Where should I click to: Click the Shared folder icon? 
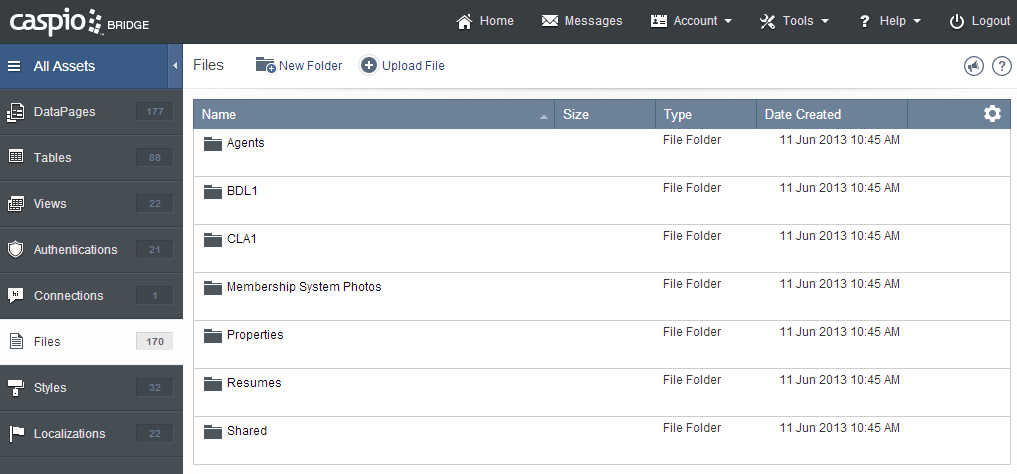tap(212, 431)
